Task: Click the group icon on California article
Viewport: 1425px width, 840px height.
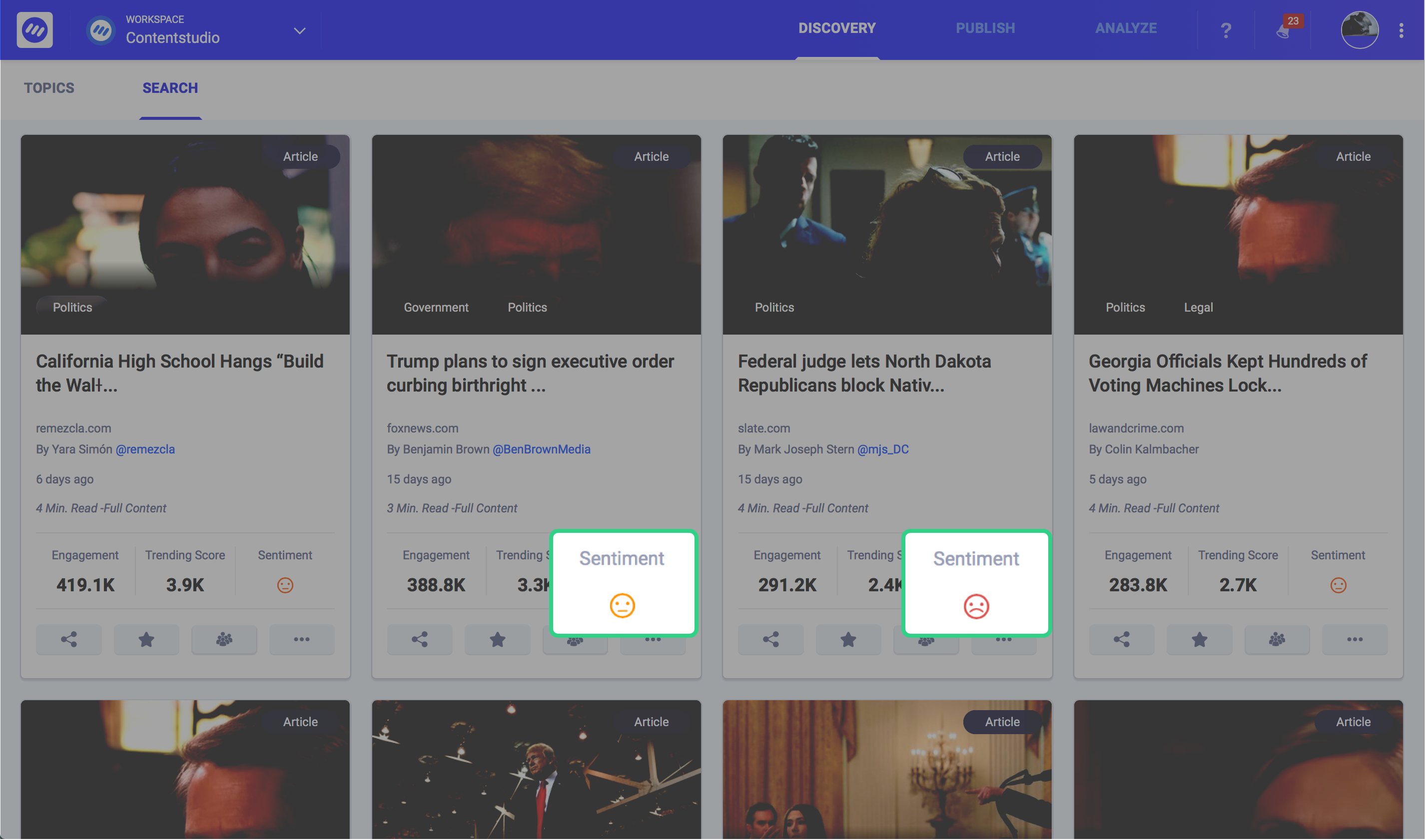Action: 224,640
